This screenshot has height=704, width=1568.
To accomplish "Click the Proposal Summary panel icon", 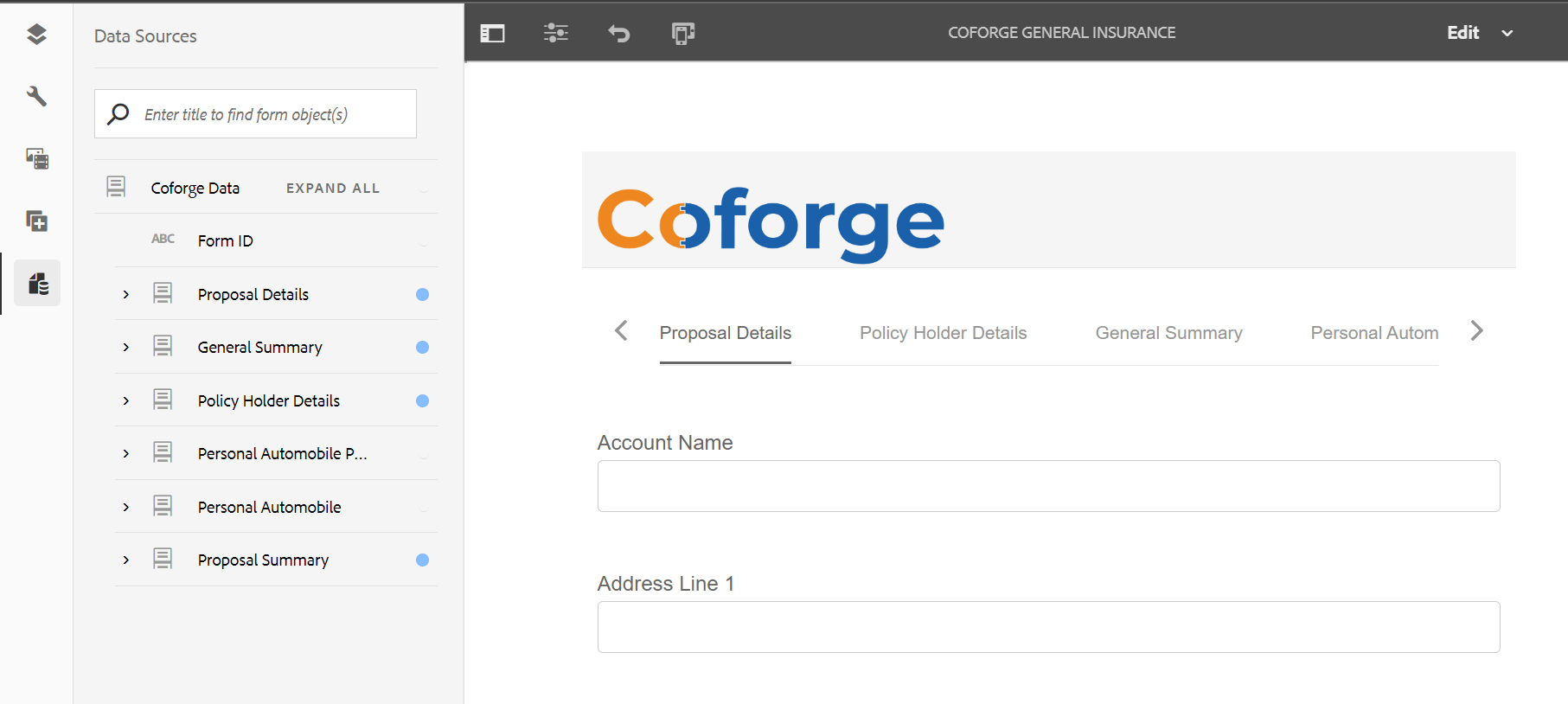I will [163, 559].
